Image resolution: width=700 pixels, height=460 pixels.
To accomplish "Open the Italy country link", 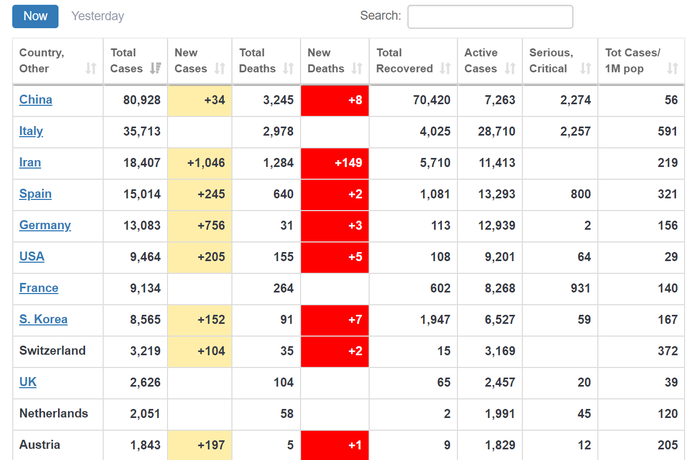I will [31, 131].
